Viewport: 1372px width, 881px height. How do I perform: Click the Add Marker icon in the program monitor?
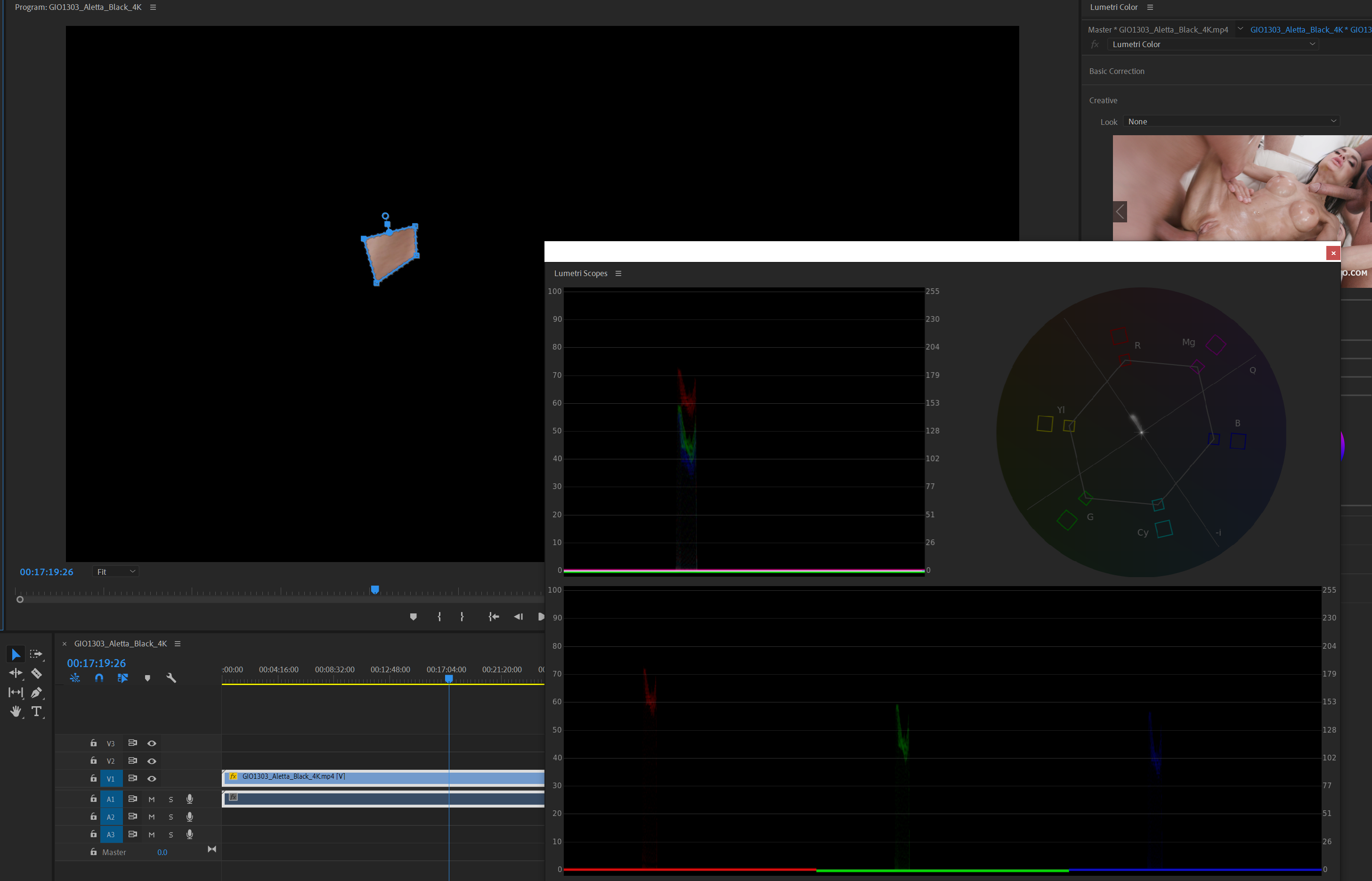(x=414, y=617)
